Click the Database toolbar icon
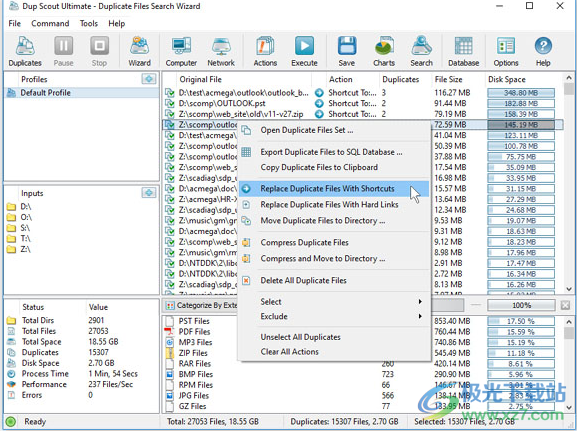The image size is (577, 431). (x=463, y=52)
